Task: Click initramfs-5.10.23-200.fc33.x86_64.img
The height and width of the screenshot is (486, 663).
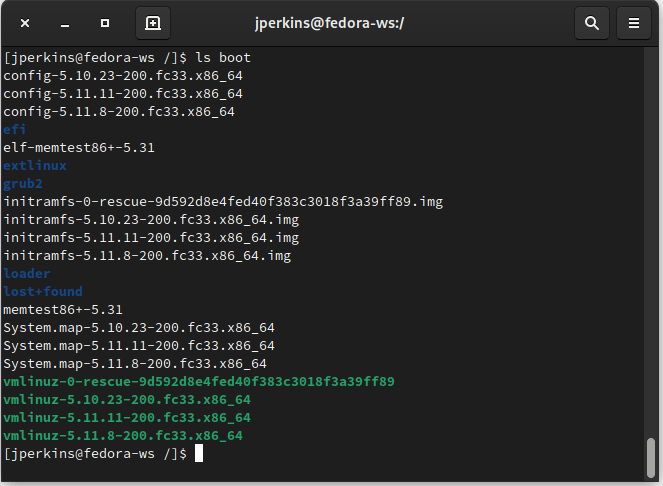Action: 151,220
